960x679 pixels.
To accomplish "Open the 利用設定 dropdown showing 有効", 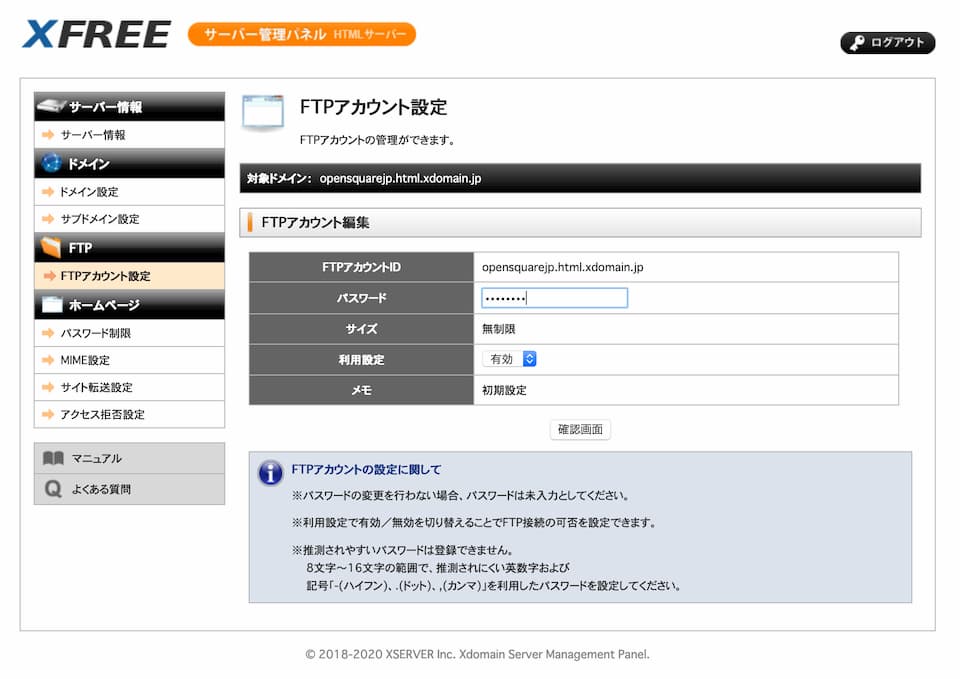I will point(510,359).
